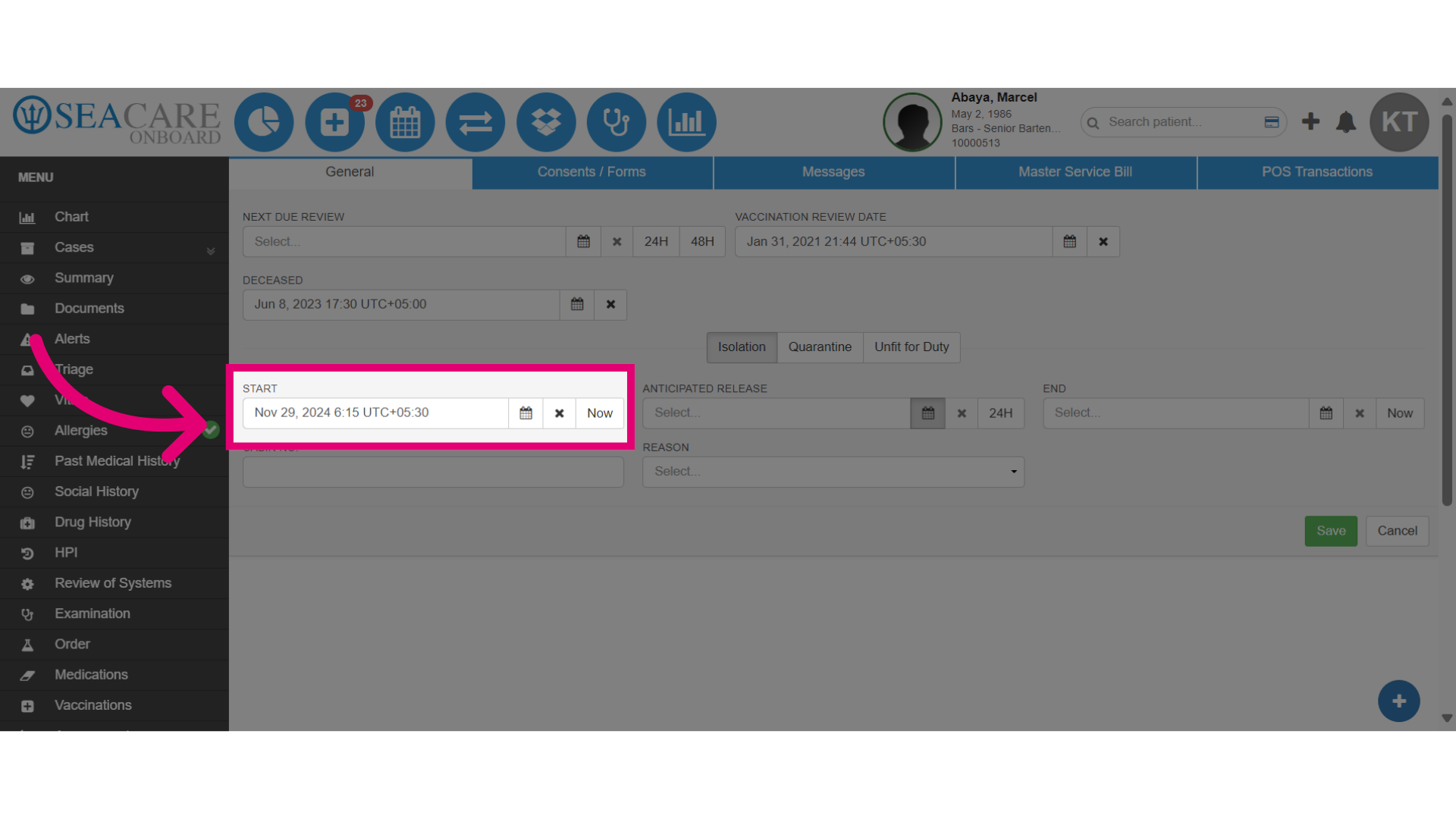
Task: Open Allergies in the sidebar menu
Action: (114, 431)
